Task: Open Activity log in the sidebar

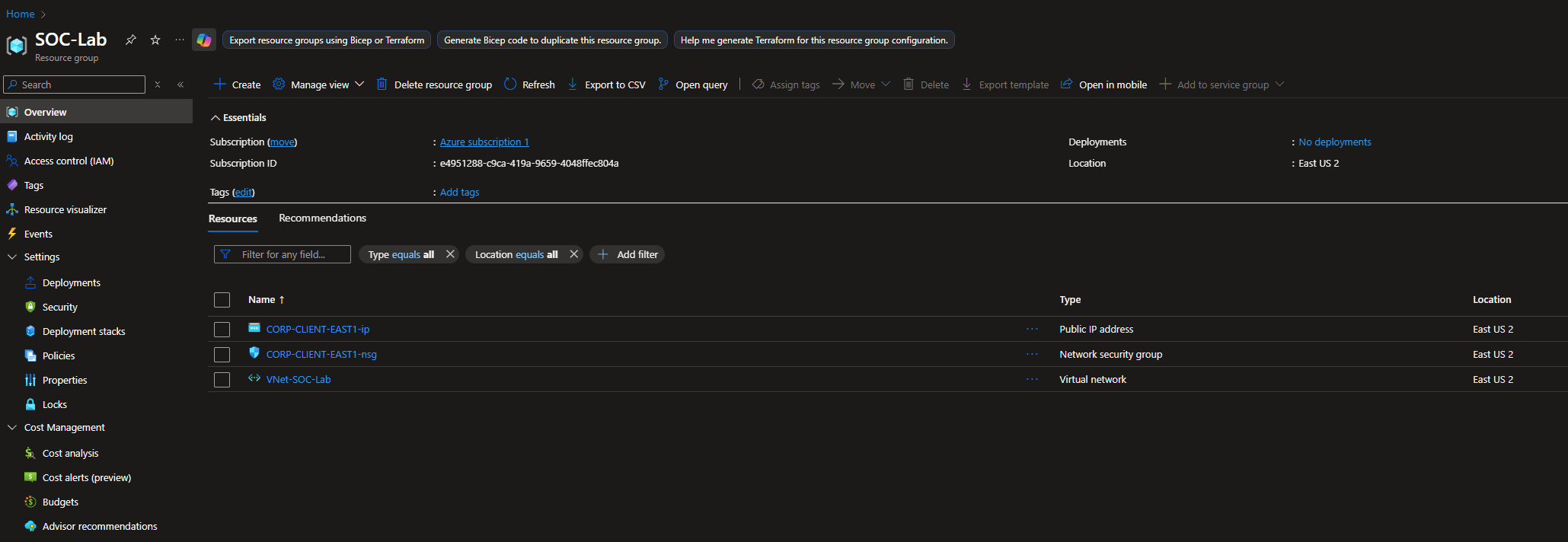Action: coord(49,136)
